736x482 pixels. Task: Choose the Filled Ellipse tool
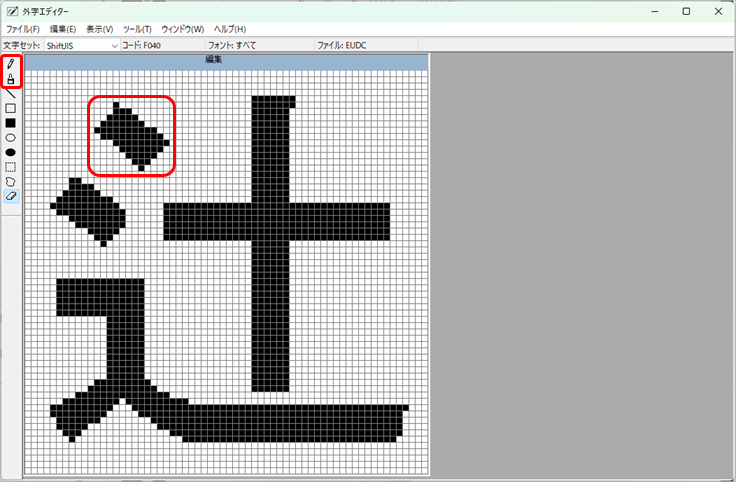(11, 152)
